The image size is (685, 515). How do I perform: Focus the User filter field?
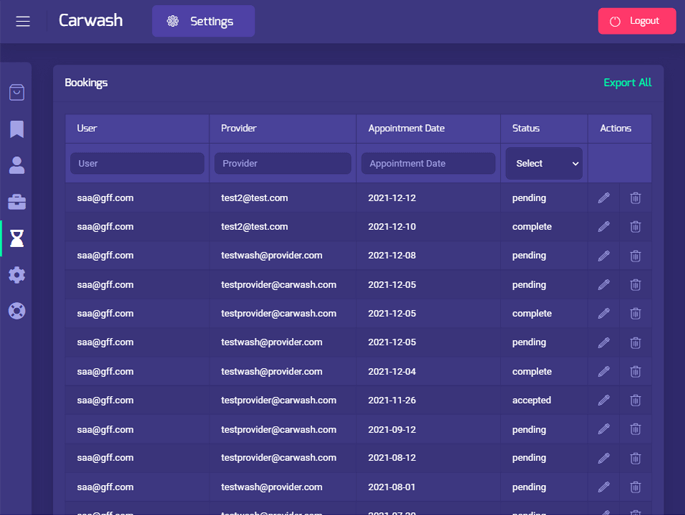pos(137,164)
